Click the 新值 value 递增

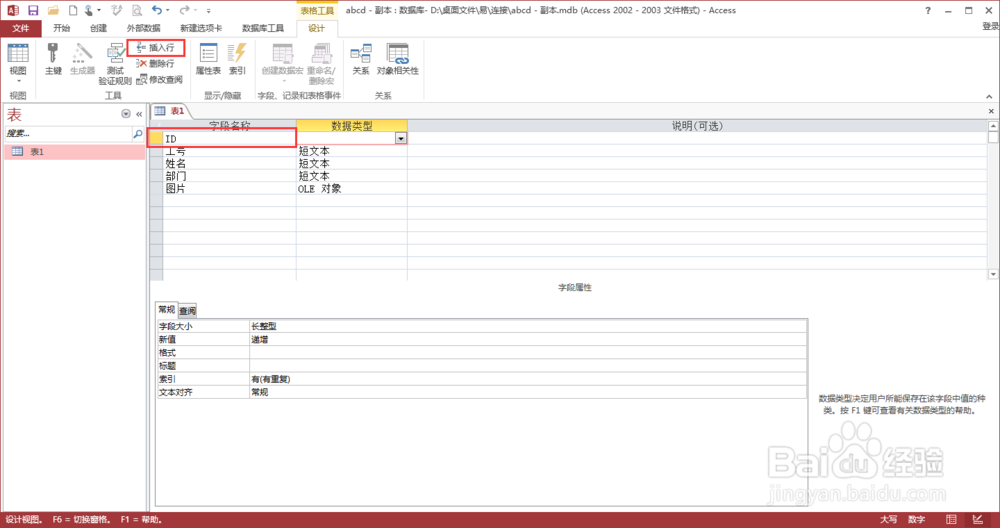coord(528,339)
